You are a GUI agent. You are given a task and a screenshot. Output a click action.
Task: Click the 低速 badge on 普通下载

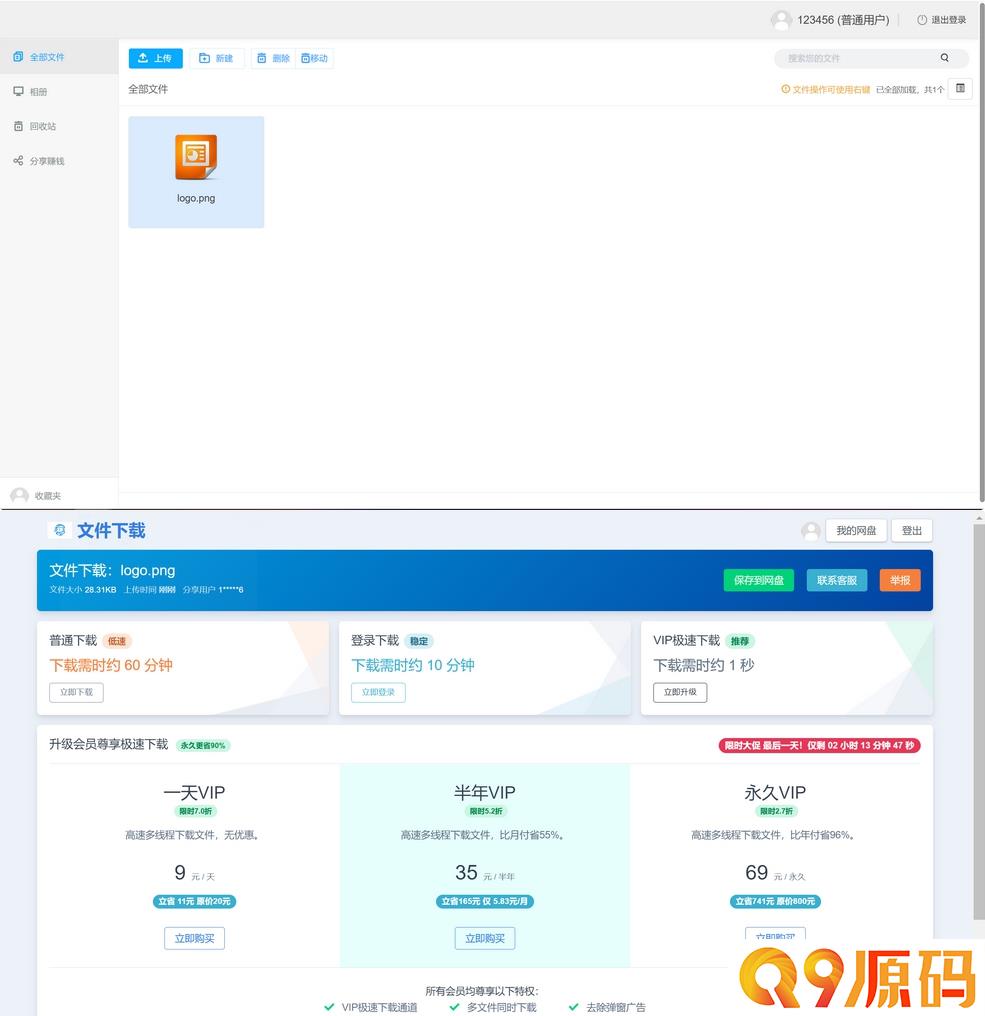click(x=117, y=641)
